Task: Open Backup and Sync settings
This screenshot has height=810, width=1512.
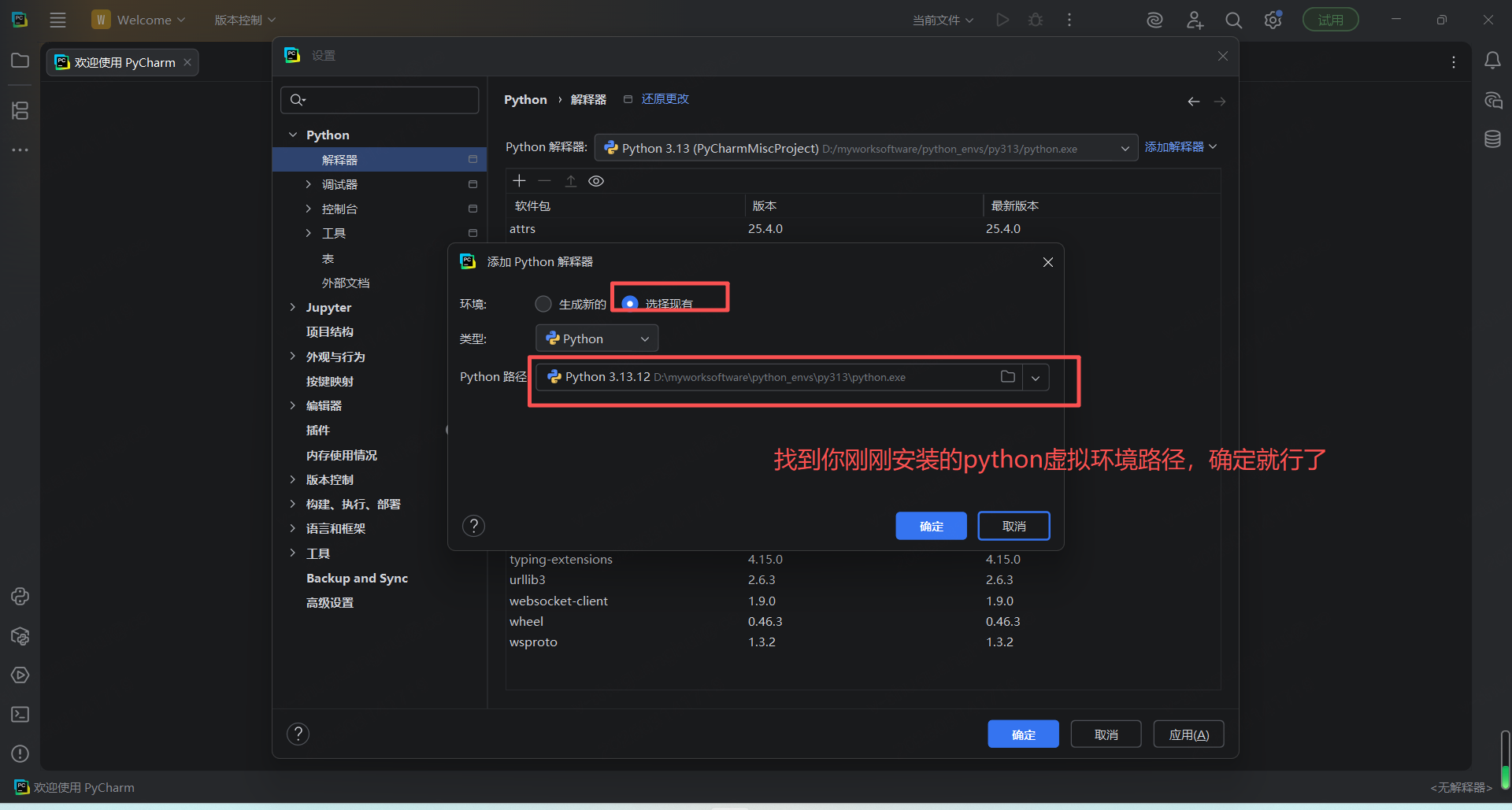Action: [x=357, y=578]
